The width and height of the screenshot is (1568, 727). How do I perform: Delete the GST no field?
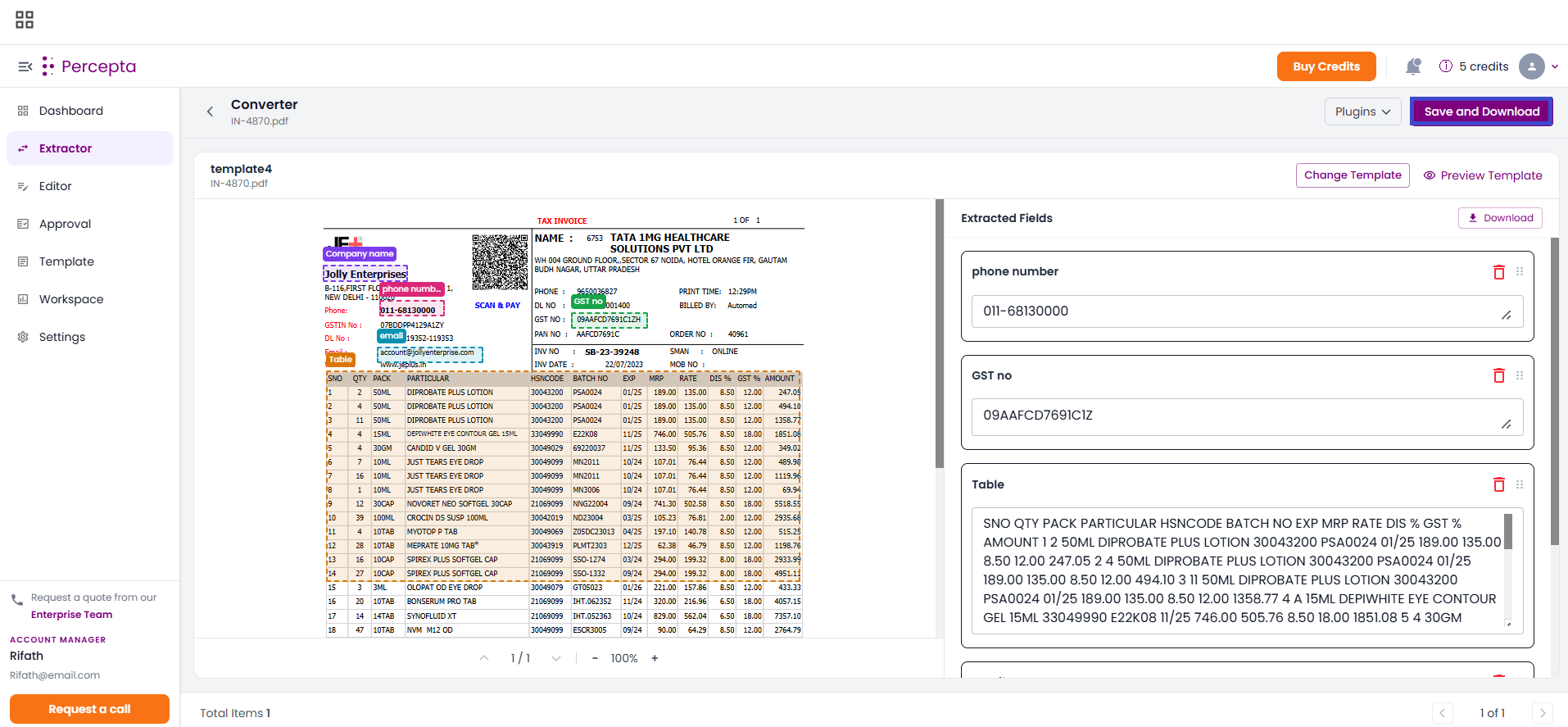pos(1499,375)
